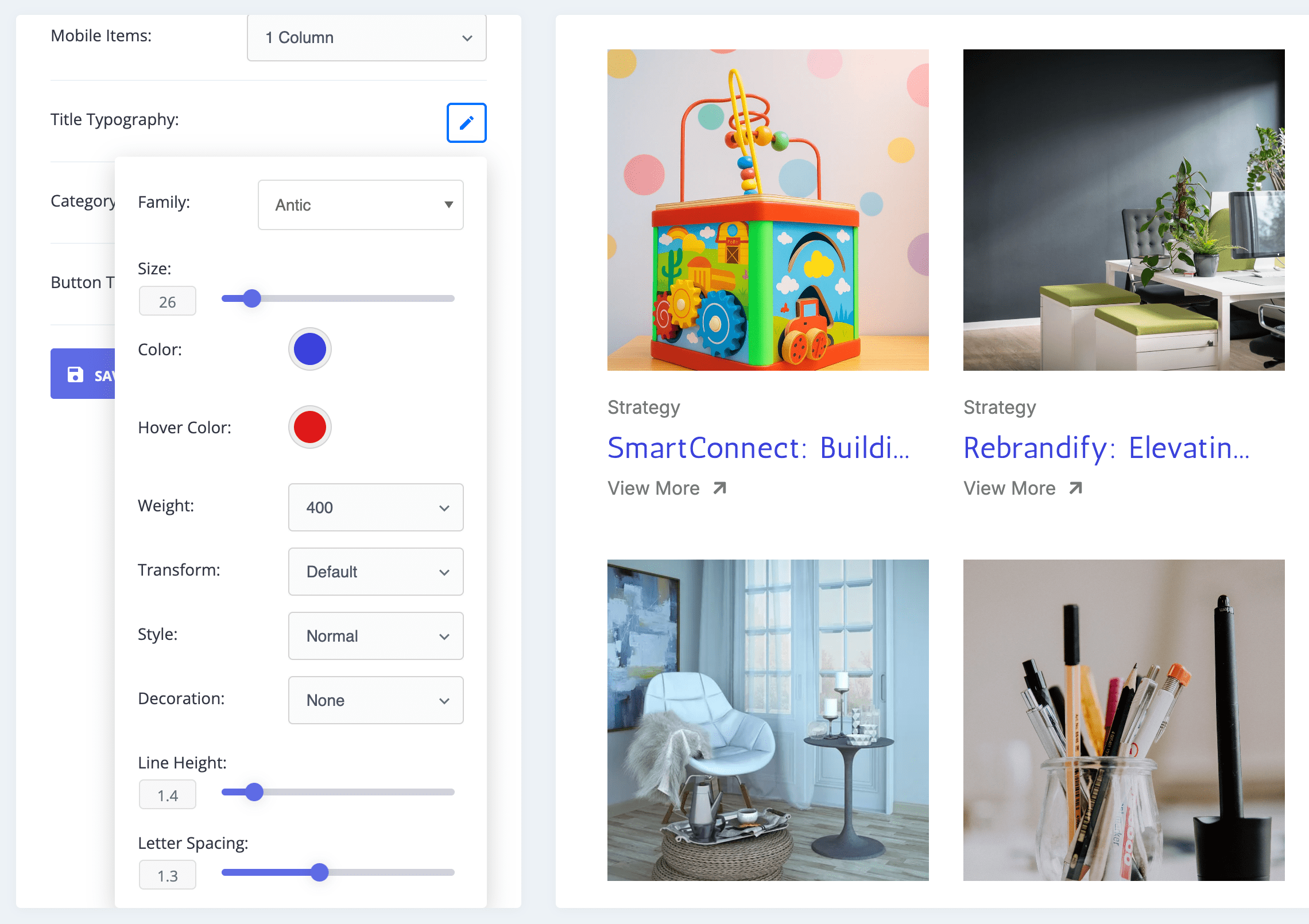Click the Line Height slider handle
The width and height of the screenshot is (1309, 924).
point(254,792)
